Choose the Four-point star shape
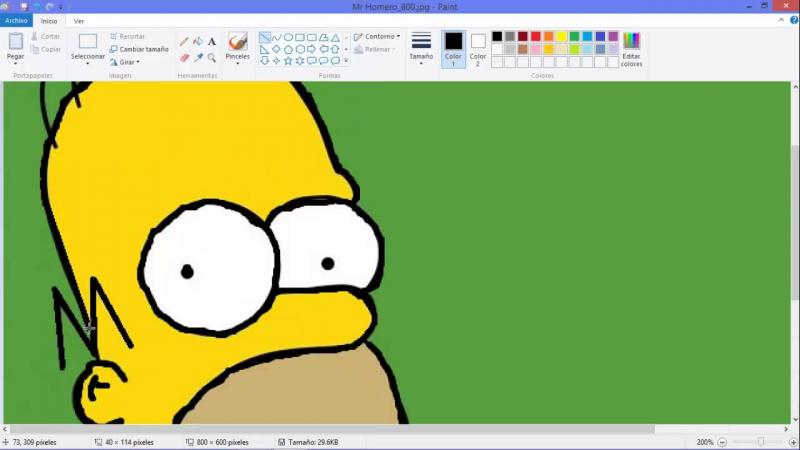The image size is (800, 450). [x=276, y=61]
